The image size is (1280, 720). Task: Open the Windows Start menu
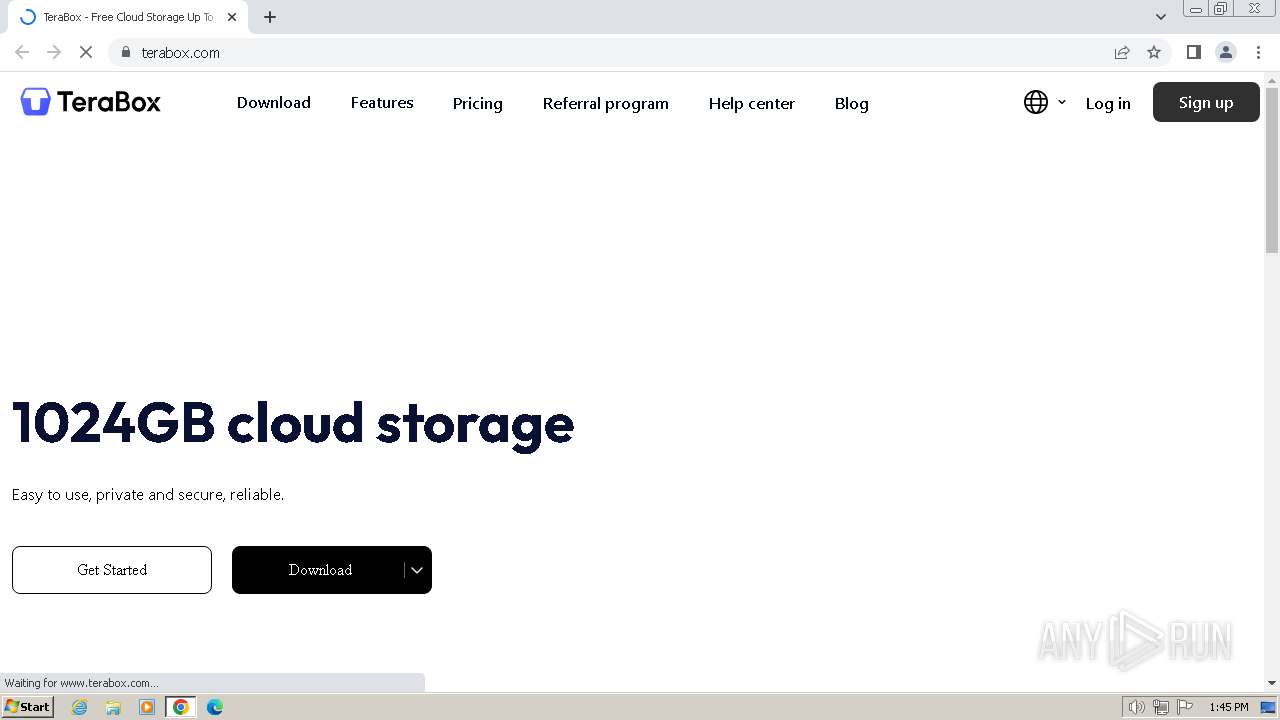(27, 707)
